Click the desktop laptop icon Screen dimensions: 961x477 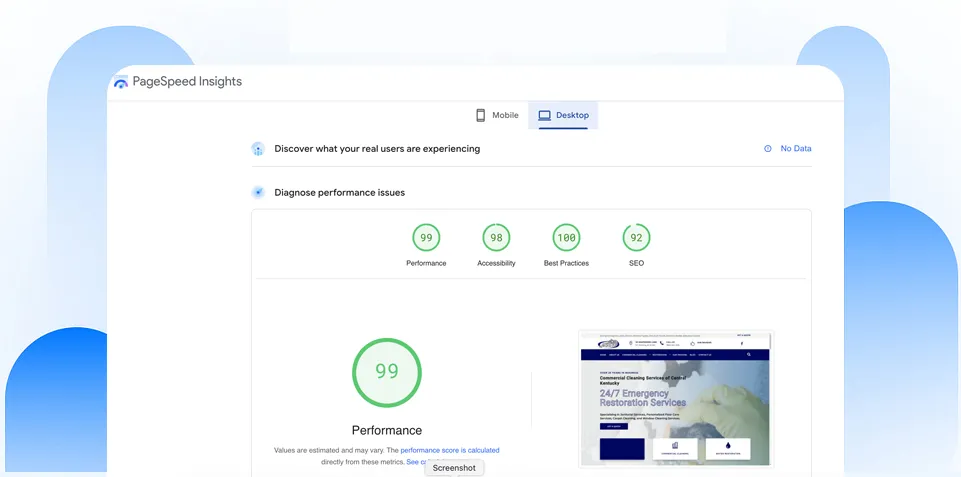click(x=544, y=115)
